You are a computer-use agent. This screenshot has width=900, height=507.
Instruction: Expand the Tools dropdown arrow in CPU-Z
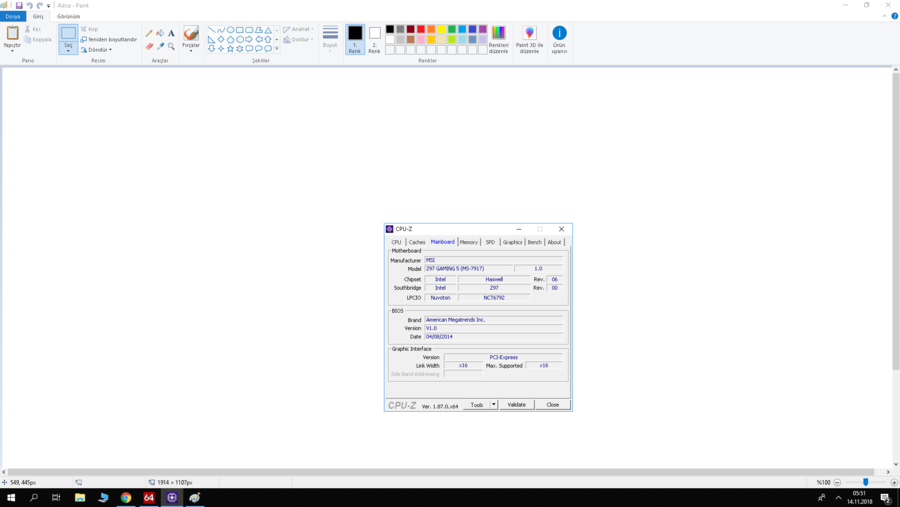[x=493, y=405]
